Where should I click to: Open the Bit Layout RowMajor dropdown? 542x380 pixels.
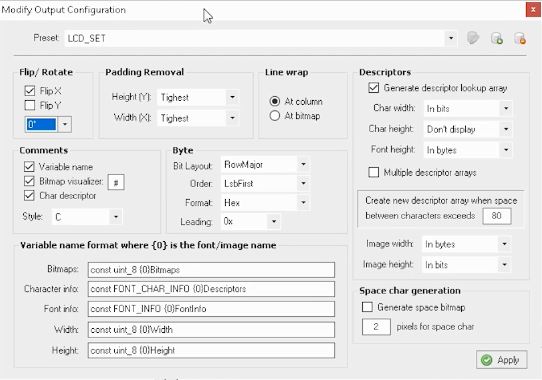pyautogui.click(x=303, y=164)
